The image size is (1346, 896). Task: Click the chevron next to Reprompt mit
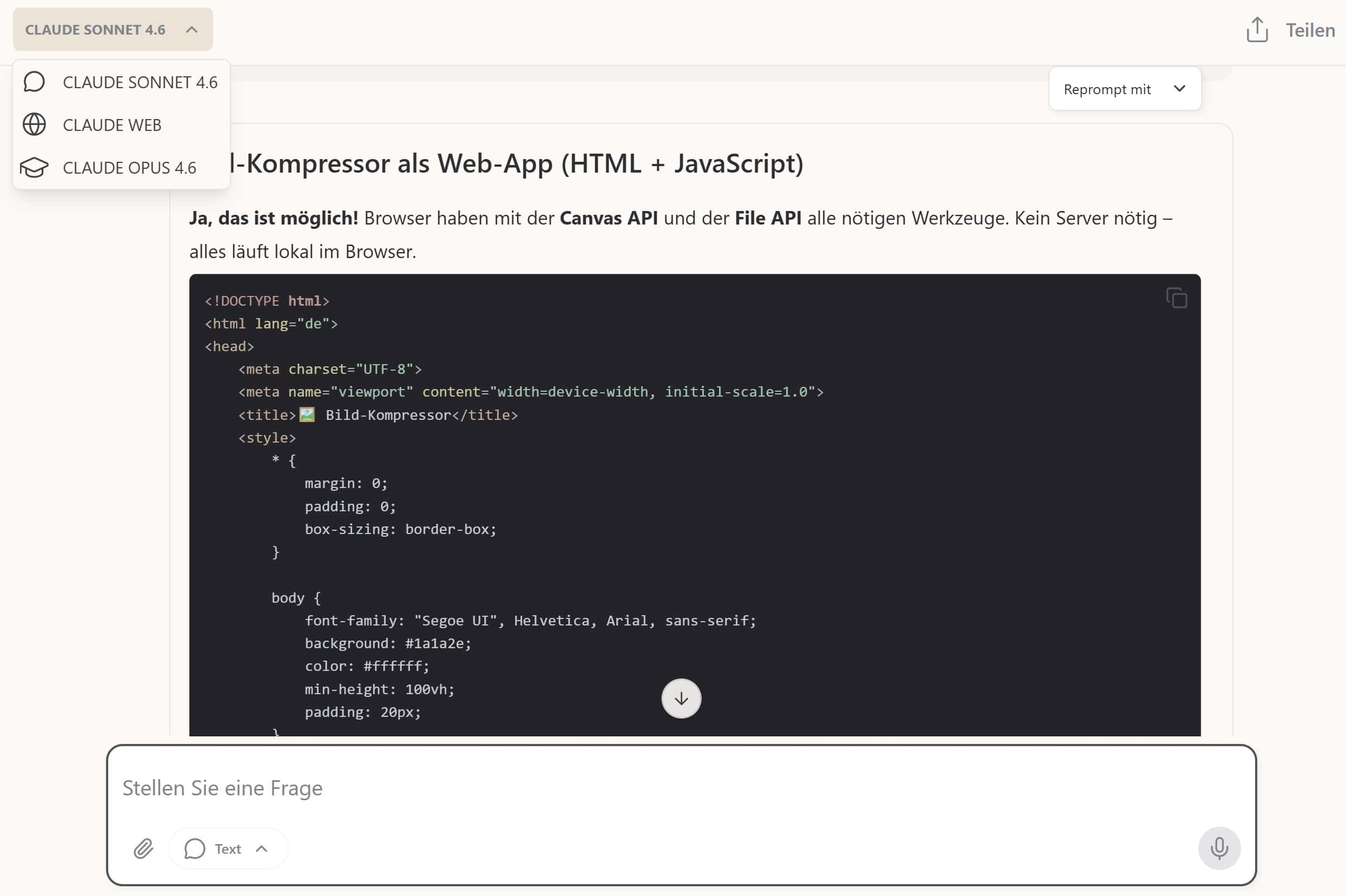pyautogui.click(x=1179, y=89)
